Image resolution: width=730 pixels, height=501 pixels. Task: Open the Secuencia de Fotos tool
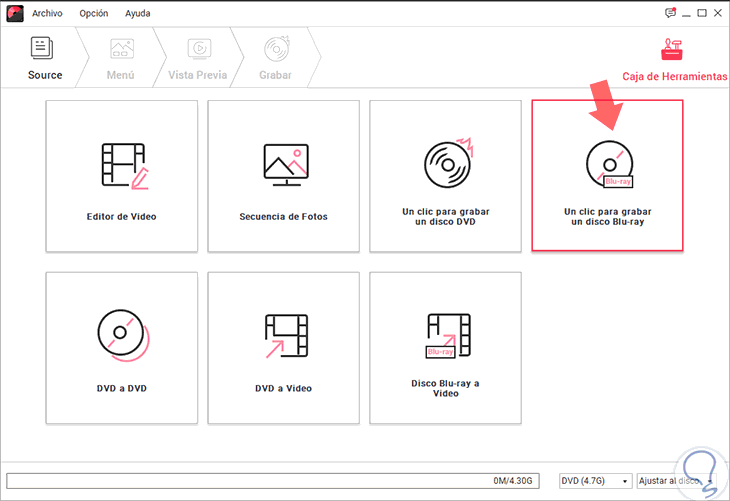coord(284,176)
